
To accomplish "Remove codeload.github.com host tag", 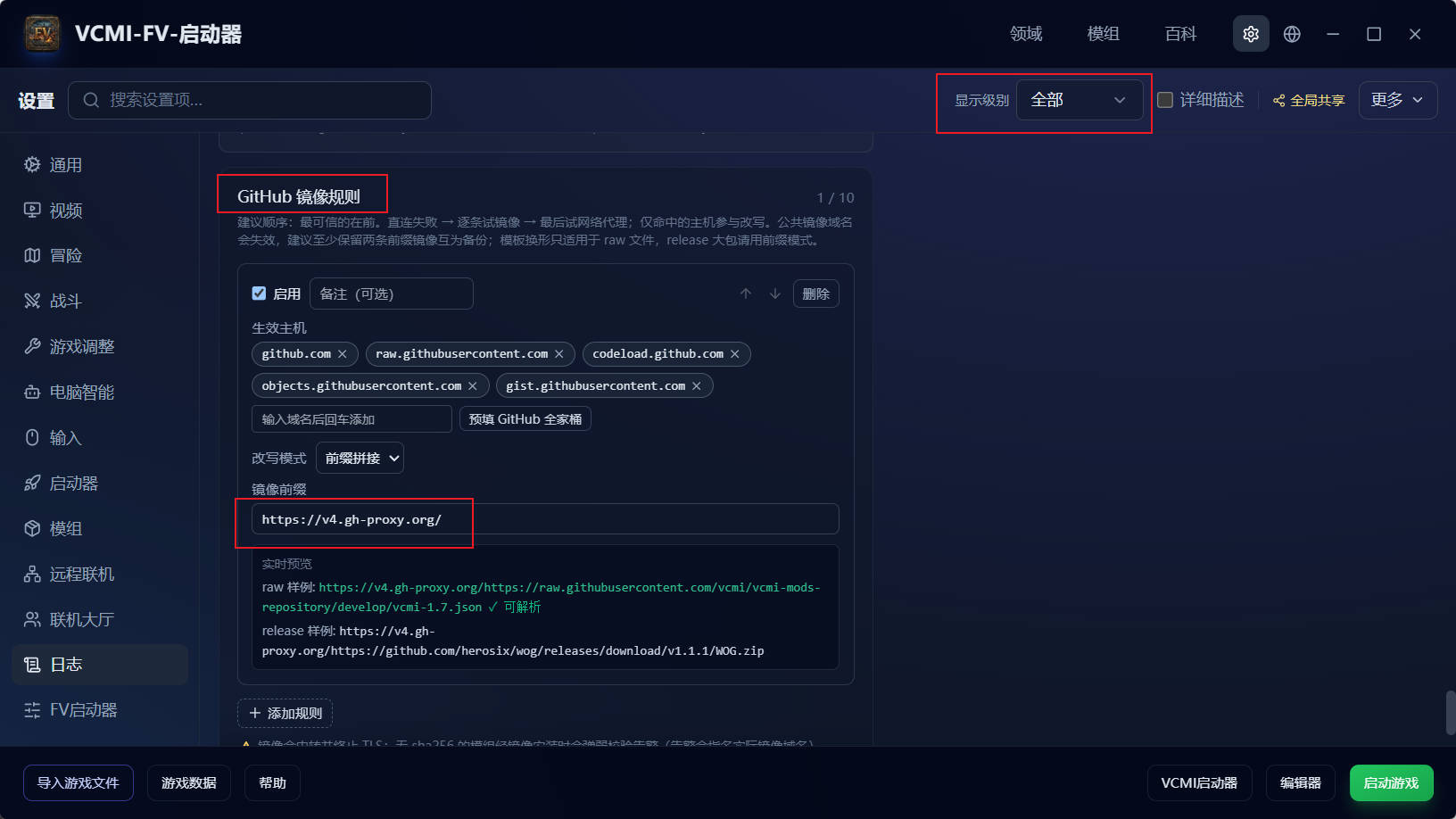I will (735, 354).
